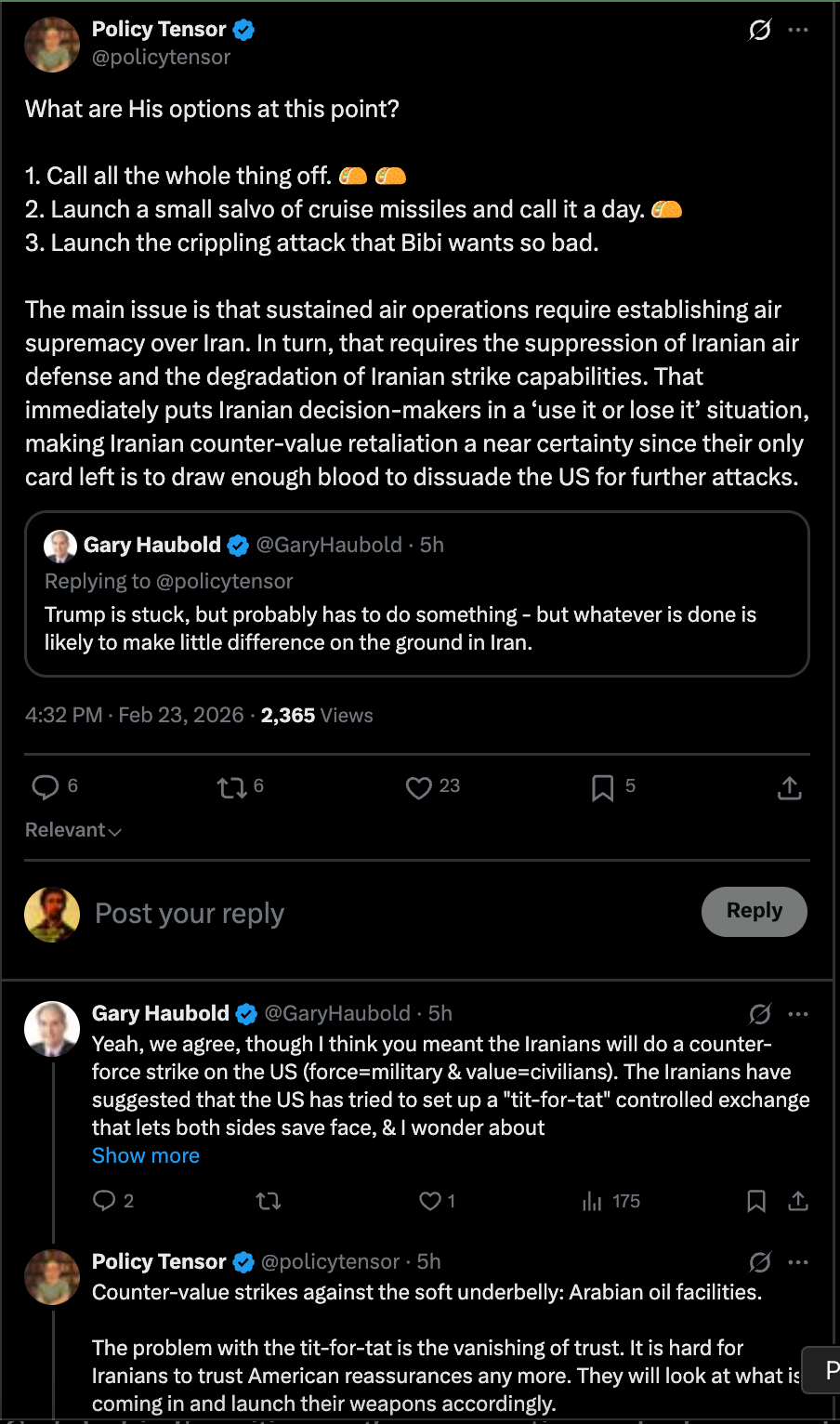The width and height of the screenshot is (840, 1424).
Task: Like Gary Haubold's reply
Action: (430, 1202)
